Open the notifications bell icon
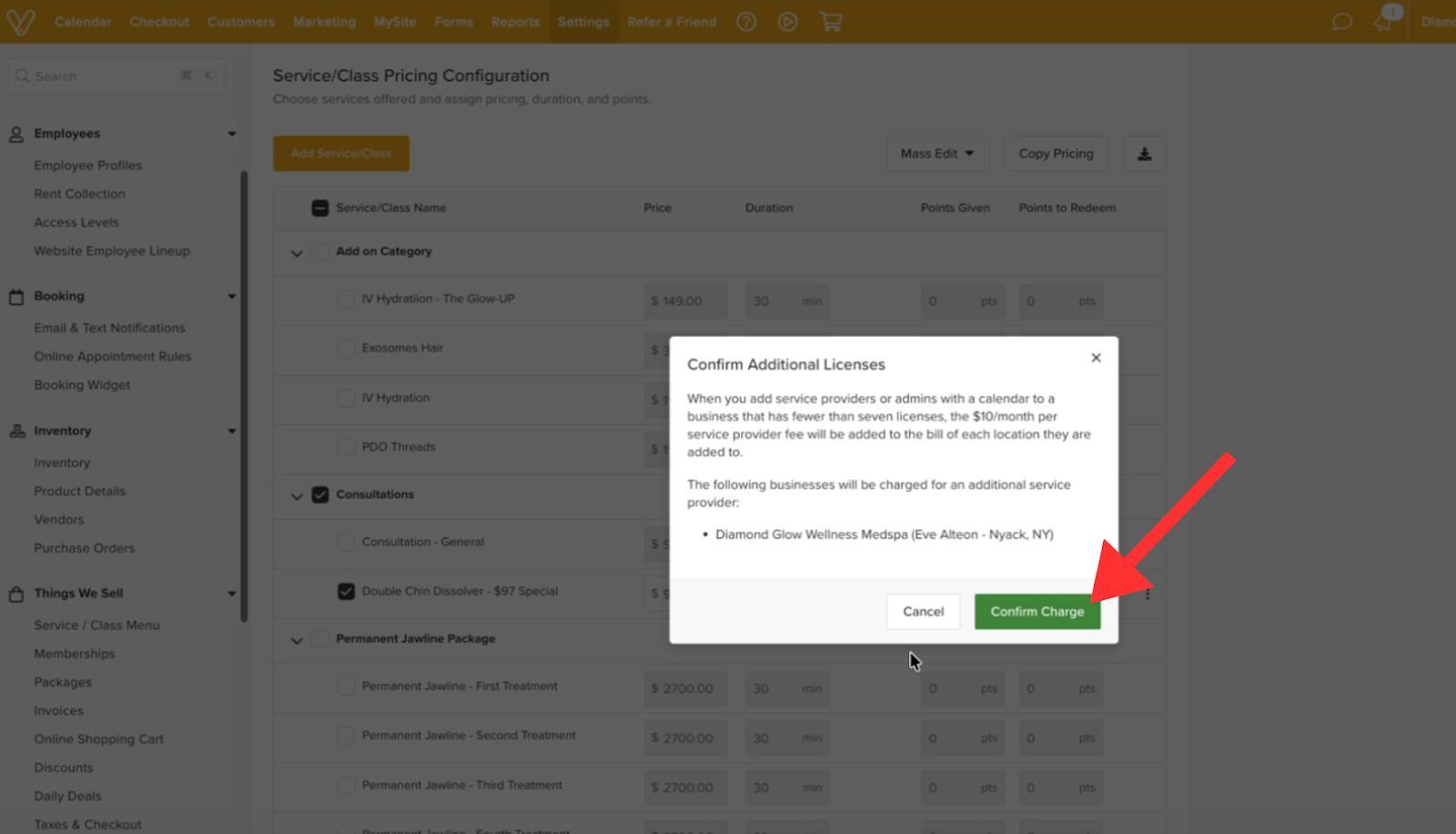Screen dimensions: 1456x834 pyautogui.click(x=1383, y=22)
